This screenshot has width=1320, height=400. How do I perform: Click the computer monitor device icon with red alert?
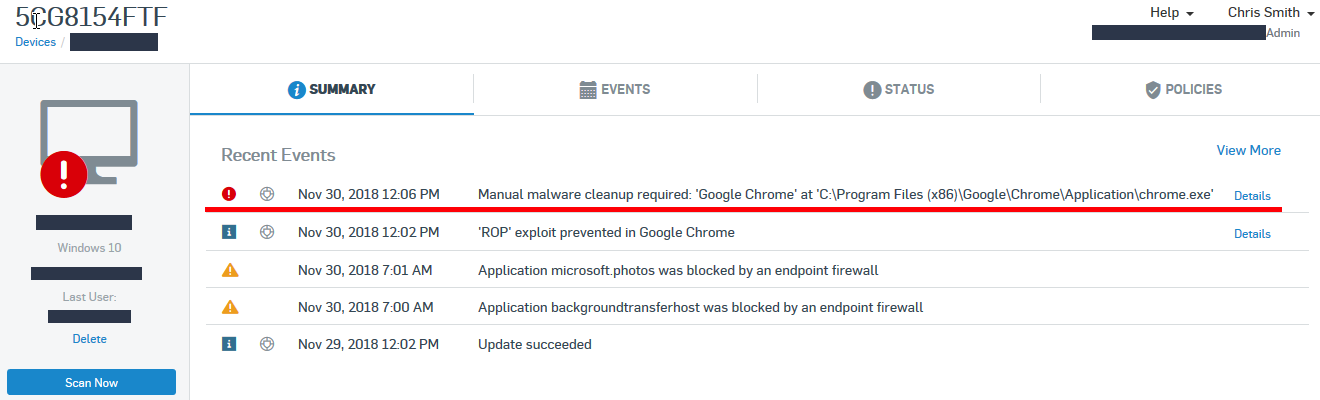tap(88, 147)
